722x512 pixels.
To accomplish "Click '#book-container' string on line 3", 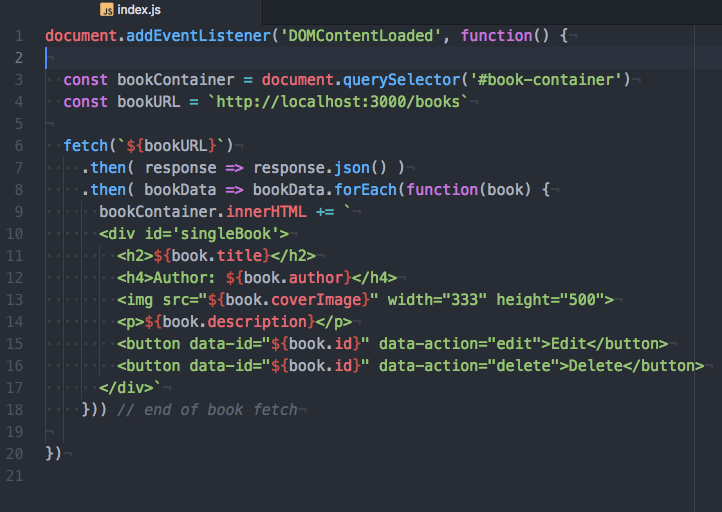I will click(546, 80).
